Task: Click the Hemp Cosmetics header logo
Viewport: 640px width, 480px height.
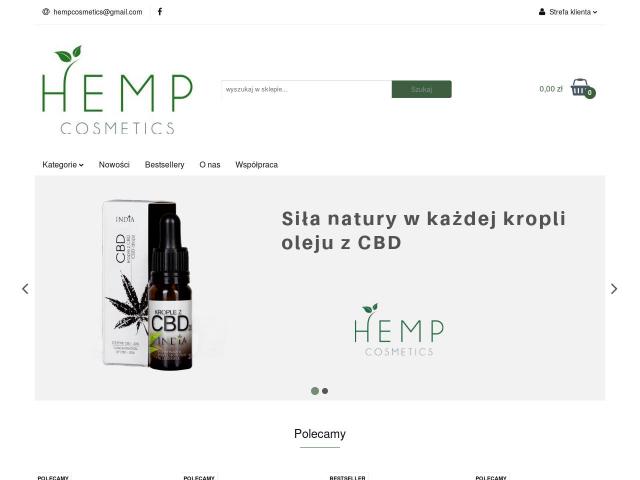Action: click(117, 90)
